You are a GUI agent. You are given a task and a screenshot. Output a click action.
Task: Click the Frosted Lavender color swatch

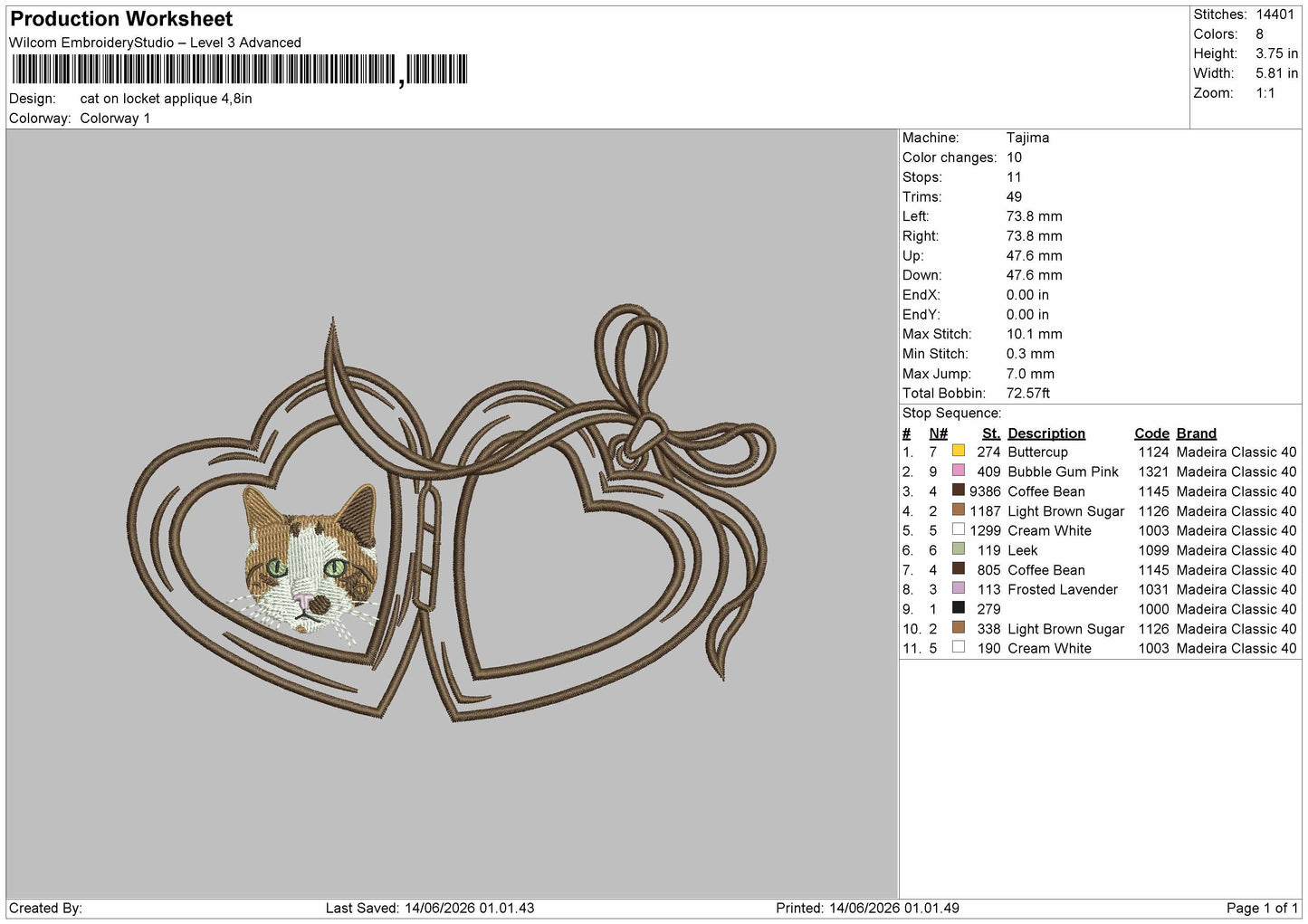point(958,588)
